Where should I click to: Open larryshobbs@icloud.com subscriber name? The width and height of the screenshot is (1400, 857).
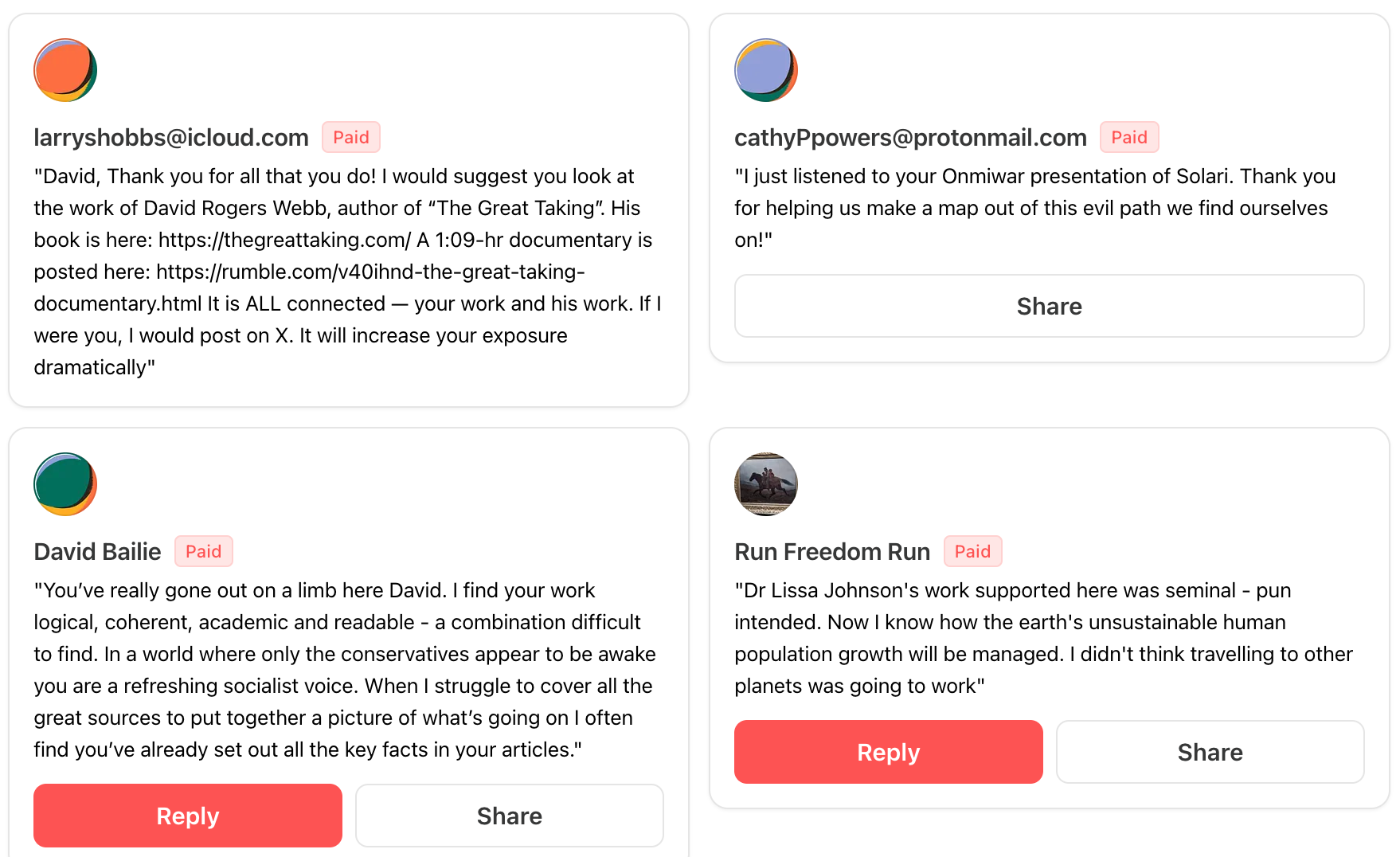point(171,138)
